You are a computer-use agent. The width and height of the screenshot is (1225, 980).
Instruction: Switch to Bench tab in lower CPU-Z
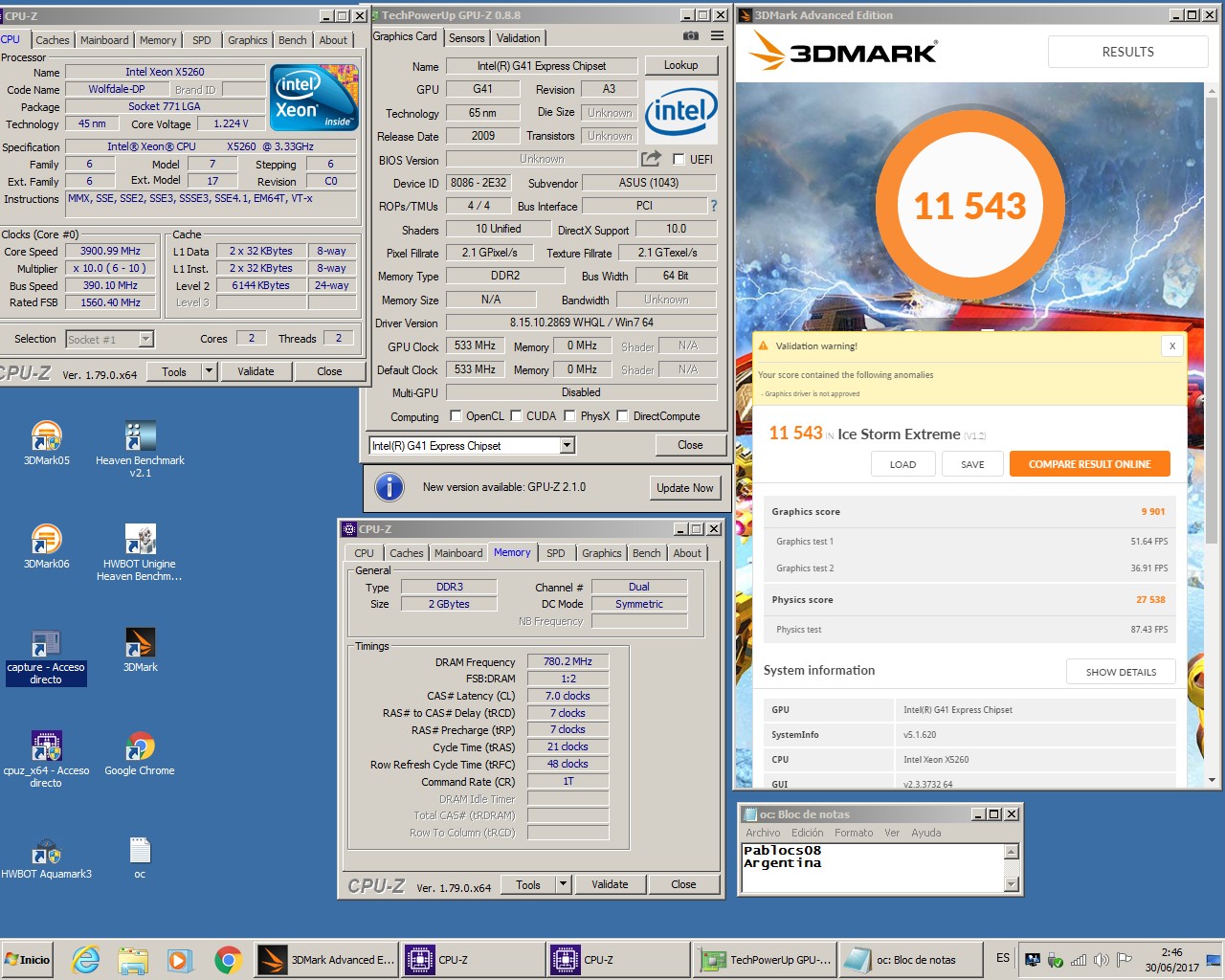647,553
